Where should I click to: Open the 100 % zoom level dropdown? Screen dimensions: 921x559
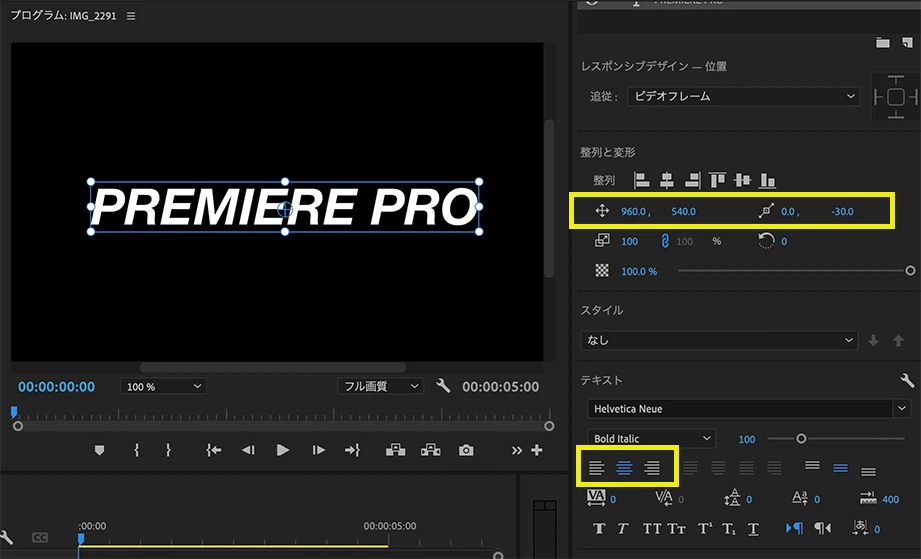coord(163,386)
